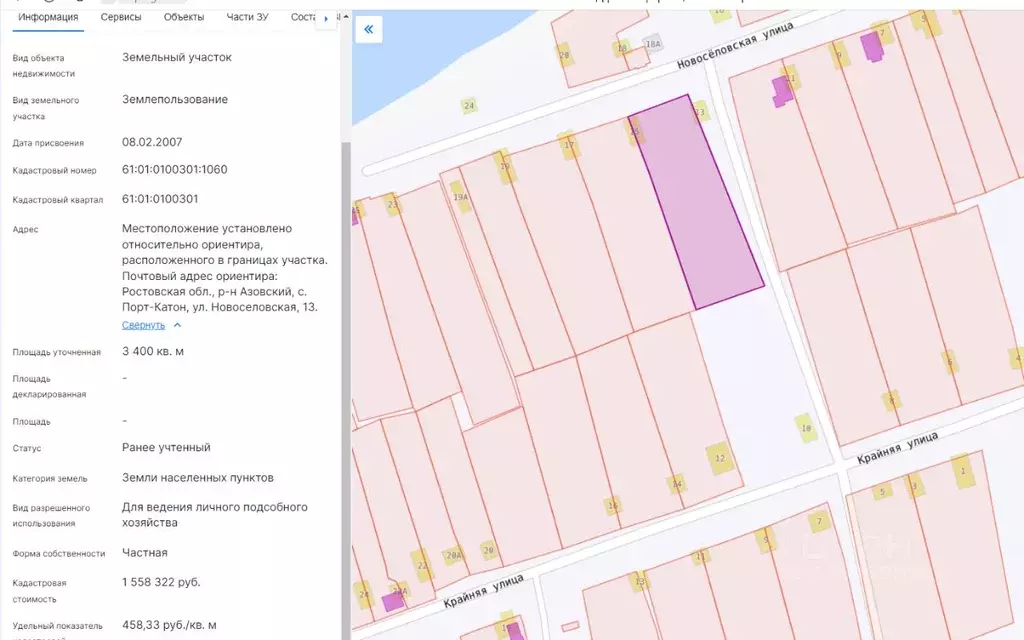Click the status value Ранее учтенный
This screenshot has width=1024, height=640.
click(x=166, y=448)
